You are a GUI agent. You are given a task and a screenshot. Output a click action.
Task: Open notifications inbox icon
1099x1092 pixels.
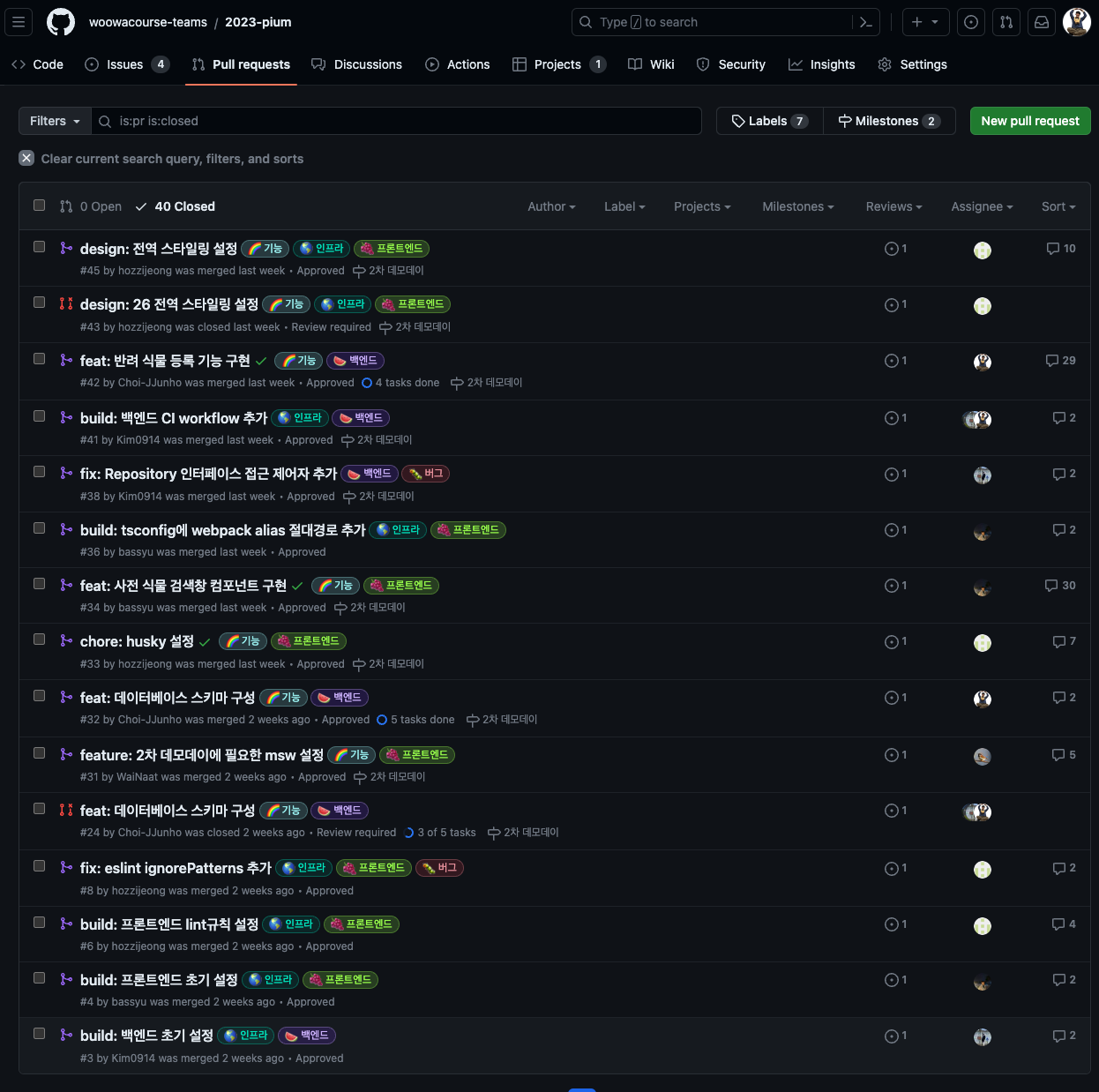[x=1042, y=22]
